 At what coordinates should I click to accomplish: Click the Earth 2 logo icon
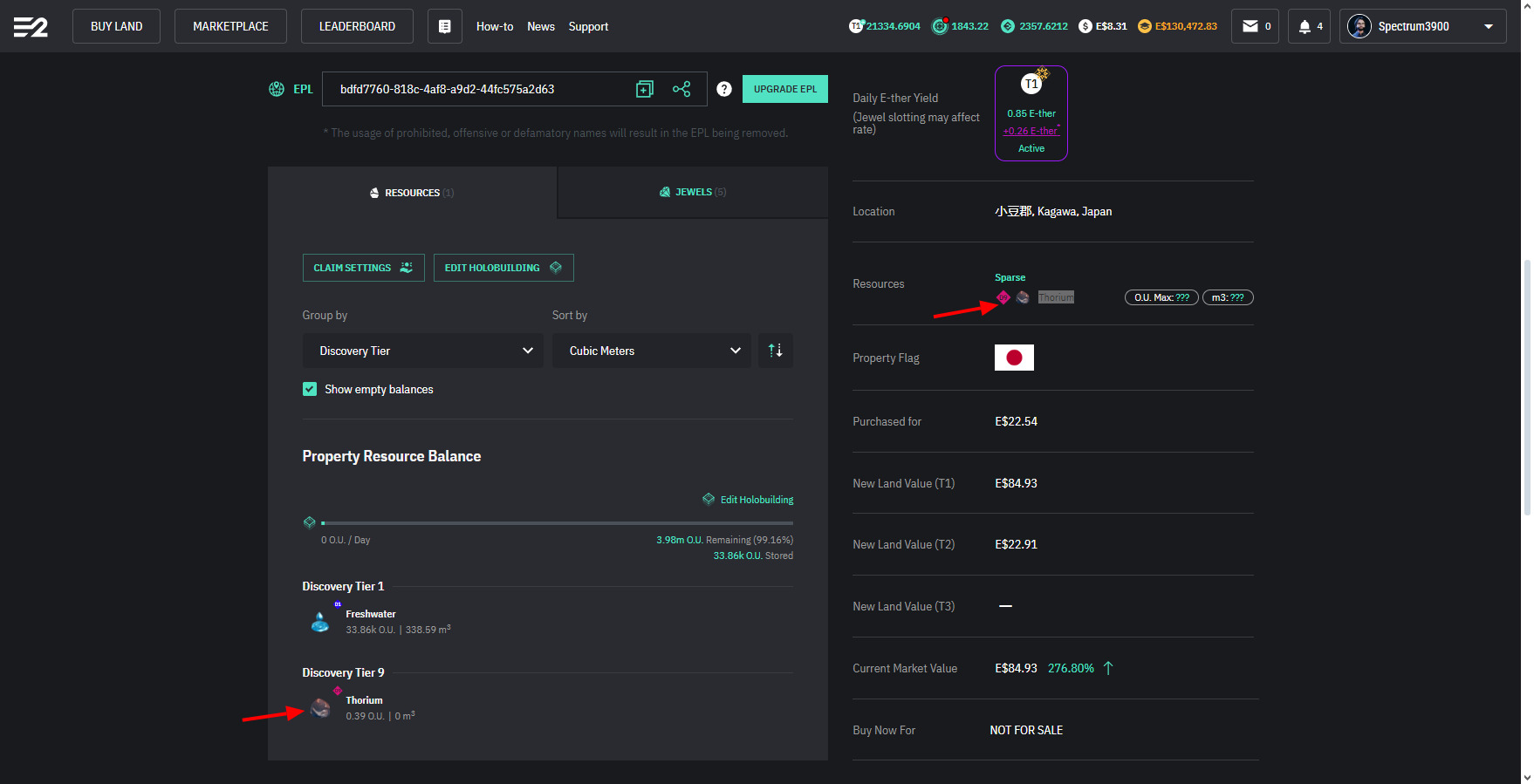pyautogui.click(x=31, y=27)
